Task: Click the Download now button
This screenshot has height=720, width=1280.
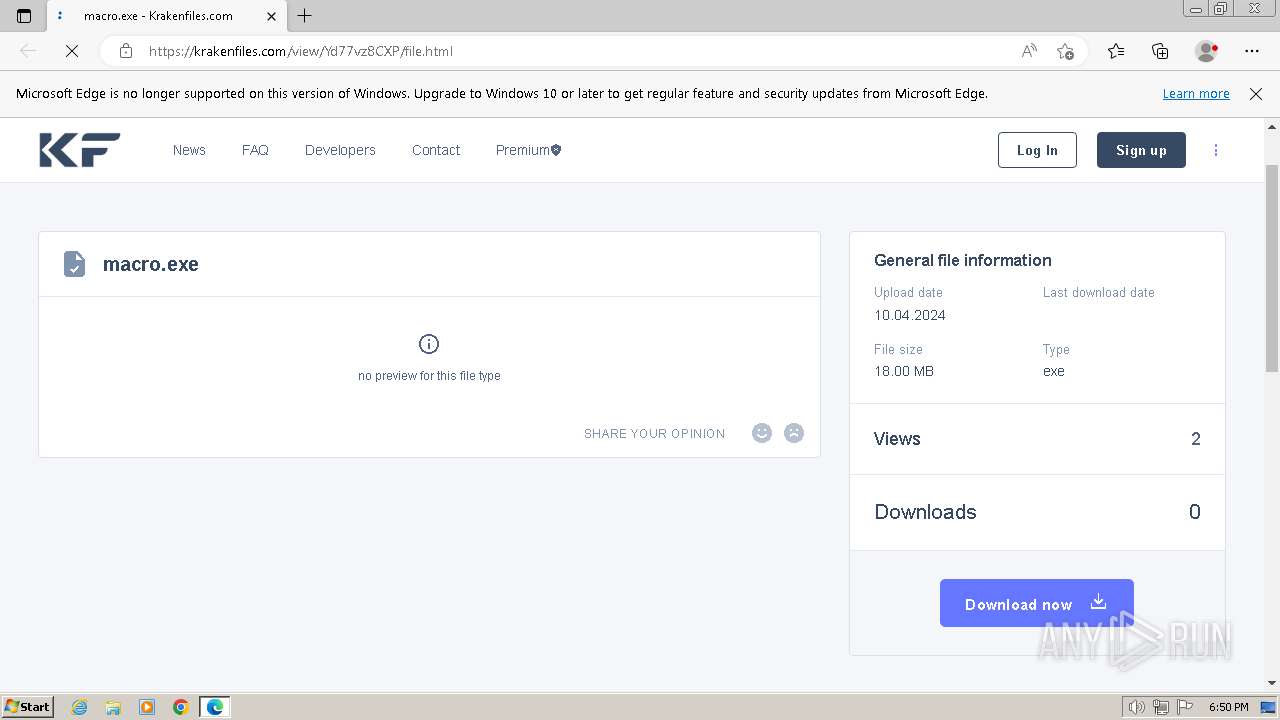Action: 1036,603
